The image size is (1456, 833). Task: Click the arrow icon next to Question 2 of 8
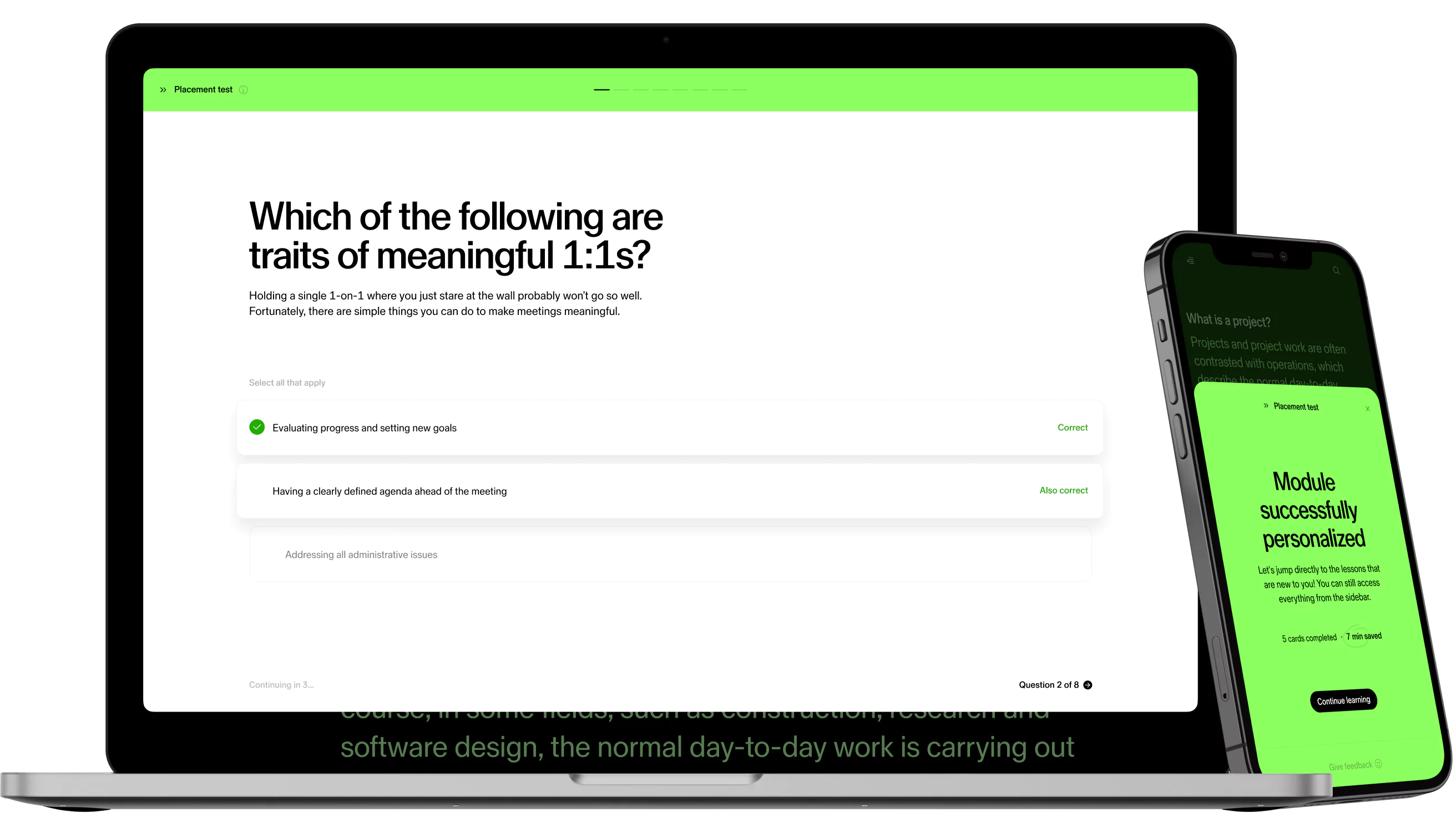tap(1088, 685)
